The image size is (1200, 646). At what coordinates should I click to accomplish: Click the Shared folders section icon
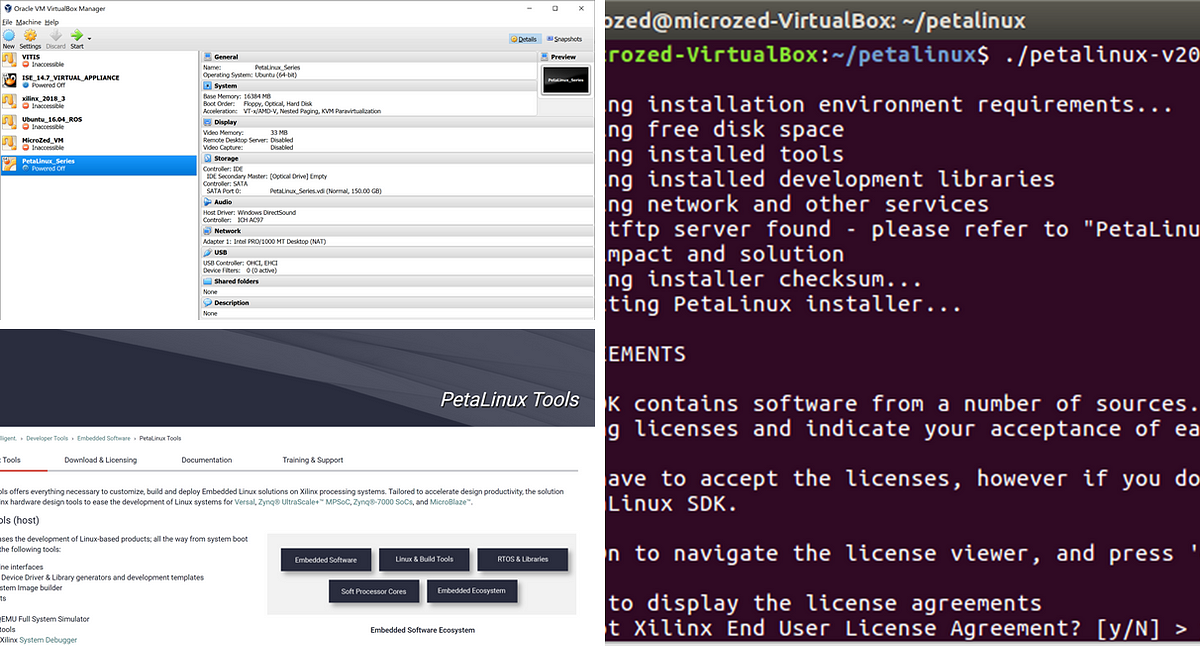[x=207, y=281]
